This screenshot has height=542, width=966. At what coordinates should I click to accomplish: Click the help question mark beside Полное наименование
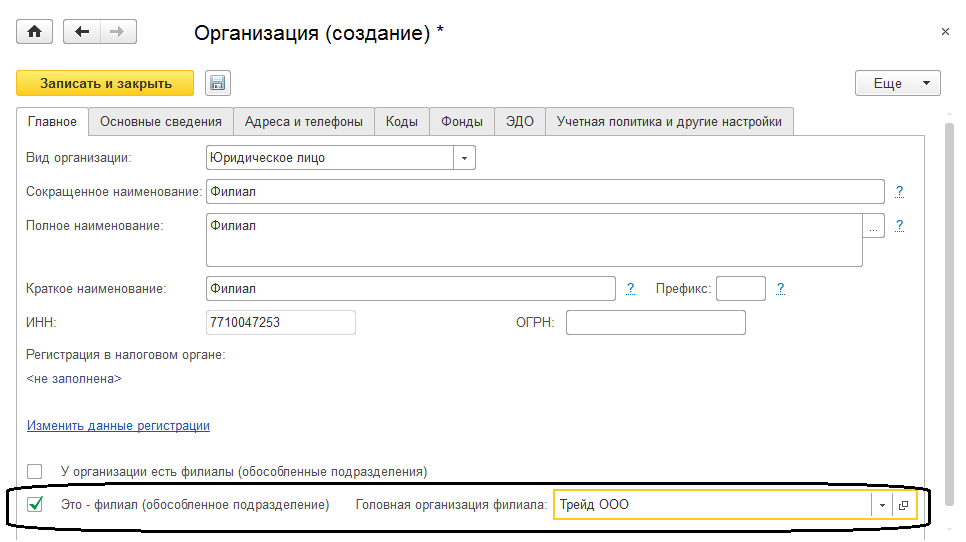(x=899, y=226)
